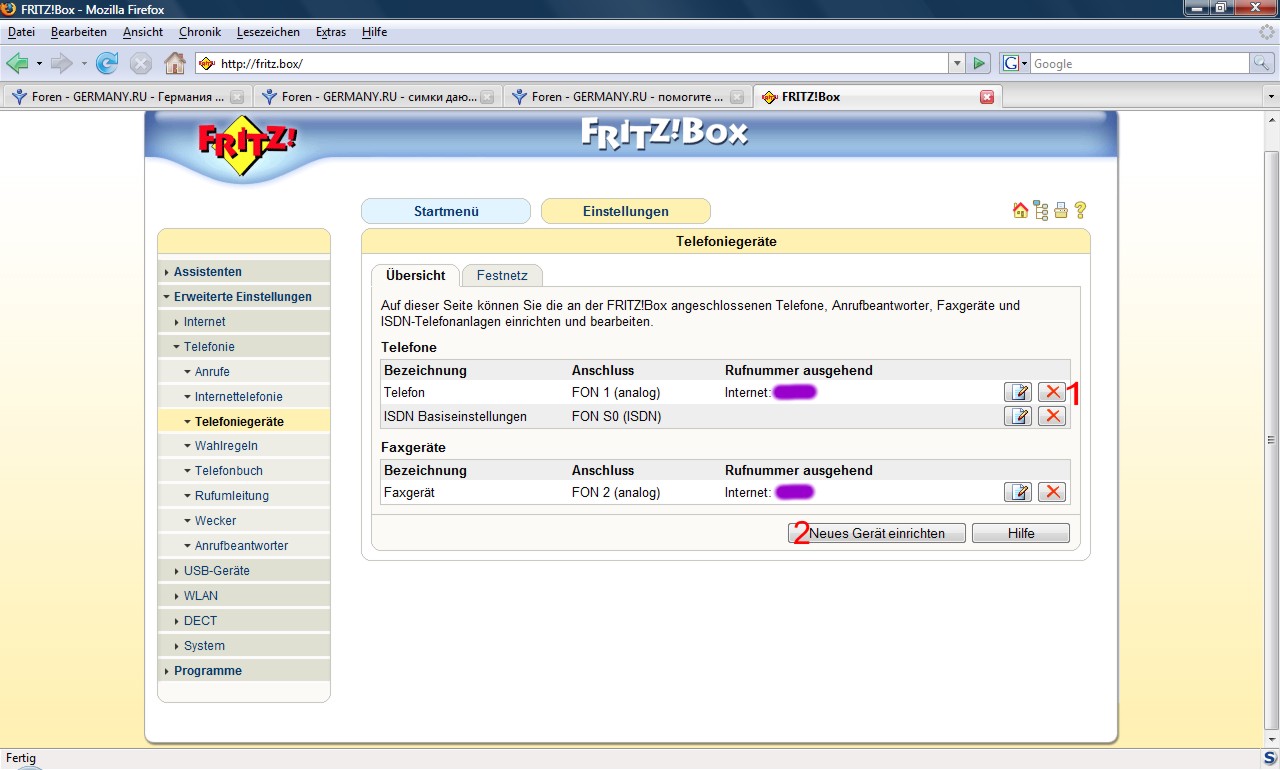This screenshot has height=770, width=1280.
Task: Click in the Google search field
Action: pyautogui.click(x=1138, y=63)
